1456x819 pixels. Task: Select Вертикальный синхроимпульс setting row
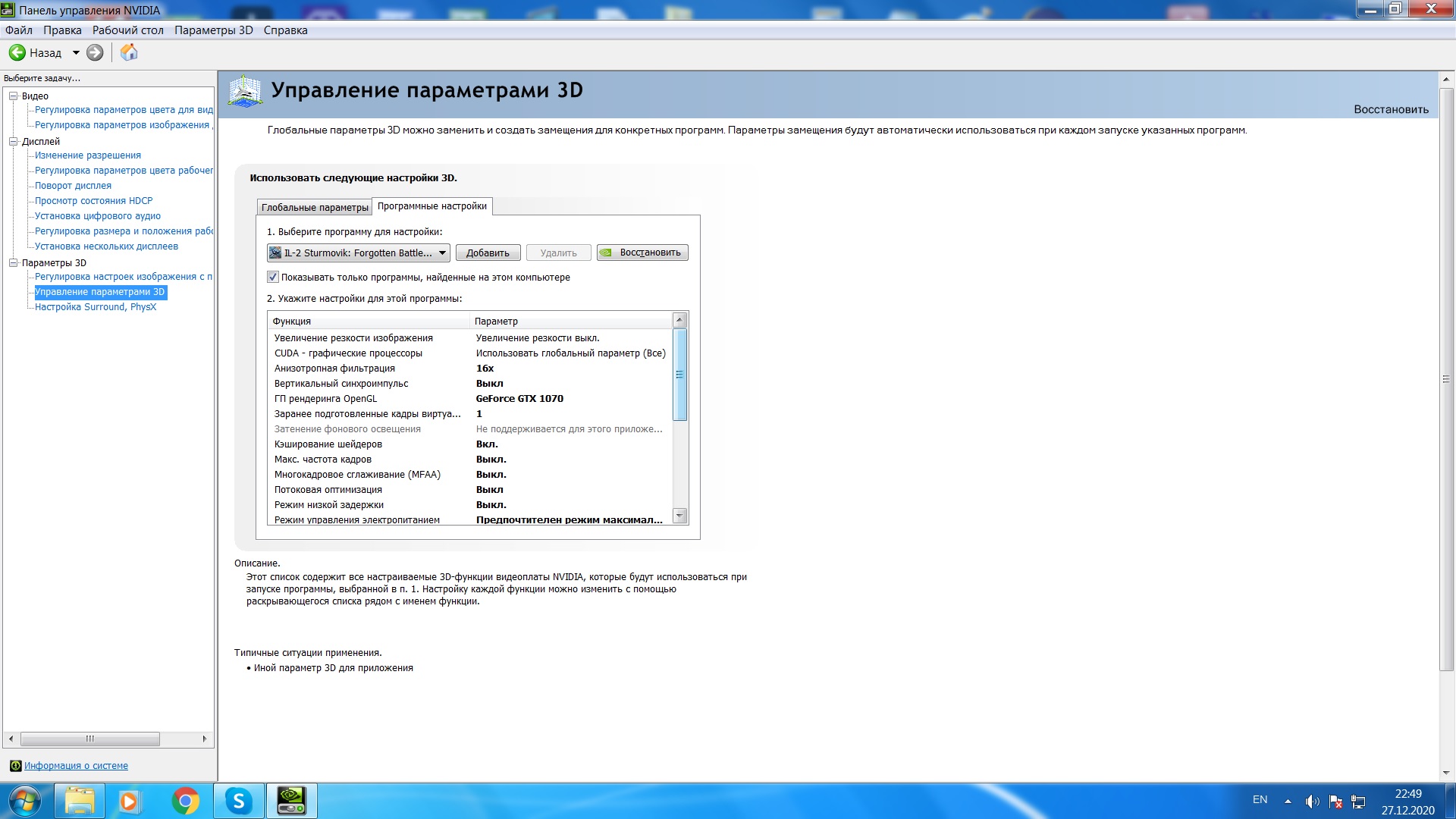[341, 384]
